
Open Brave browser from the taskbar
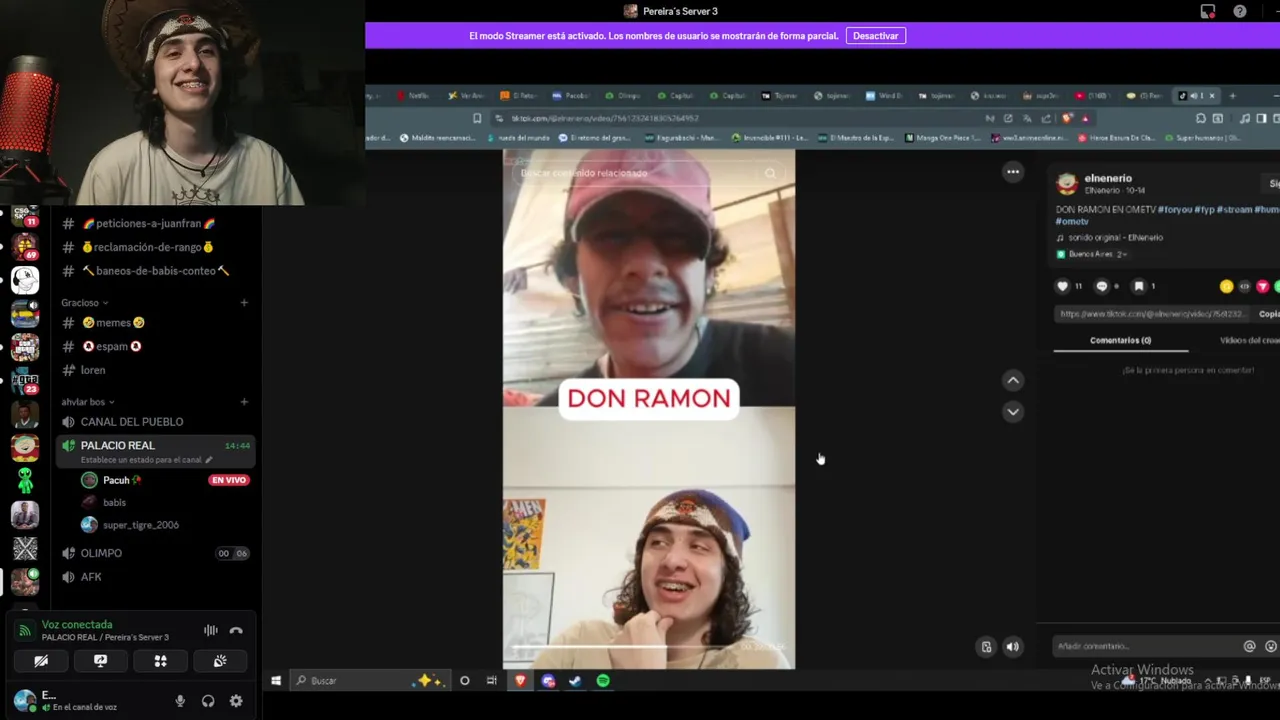[x=520, y=681]
